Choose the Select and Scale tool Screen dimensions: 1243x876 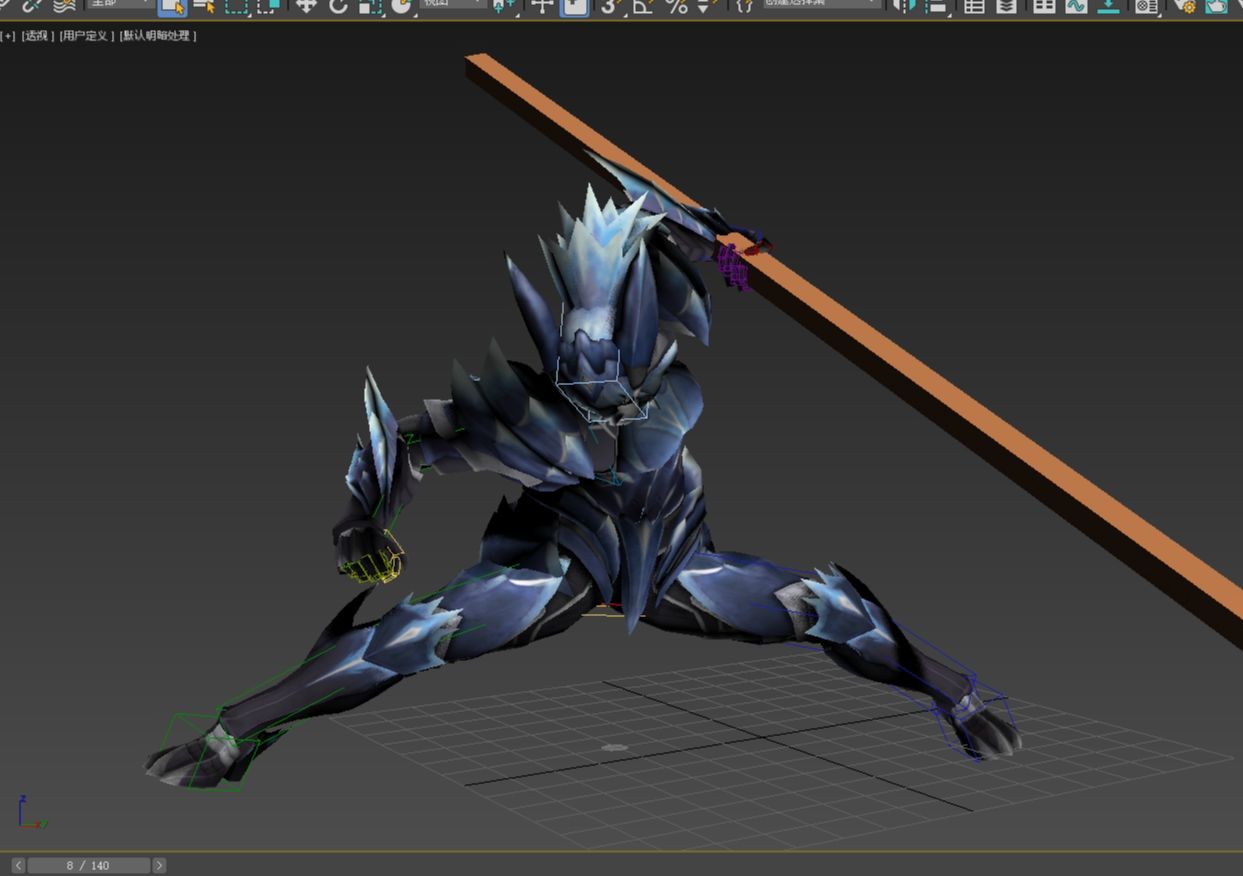pos(370,6)
